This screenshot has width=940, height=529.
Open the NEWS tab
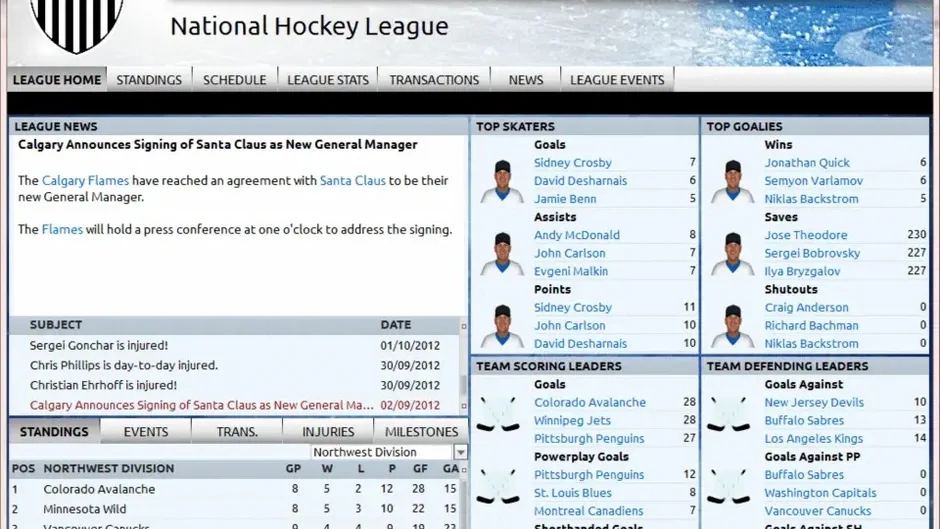point(526,80)
